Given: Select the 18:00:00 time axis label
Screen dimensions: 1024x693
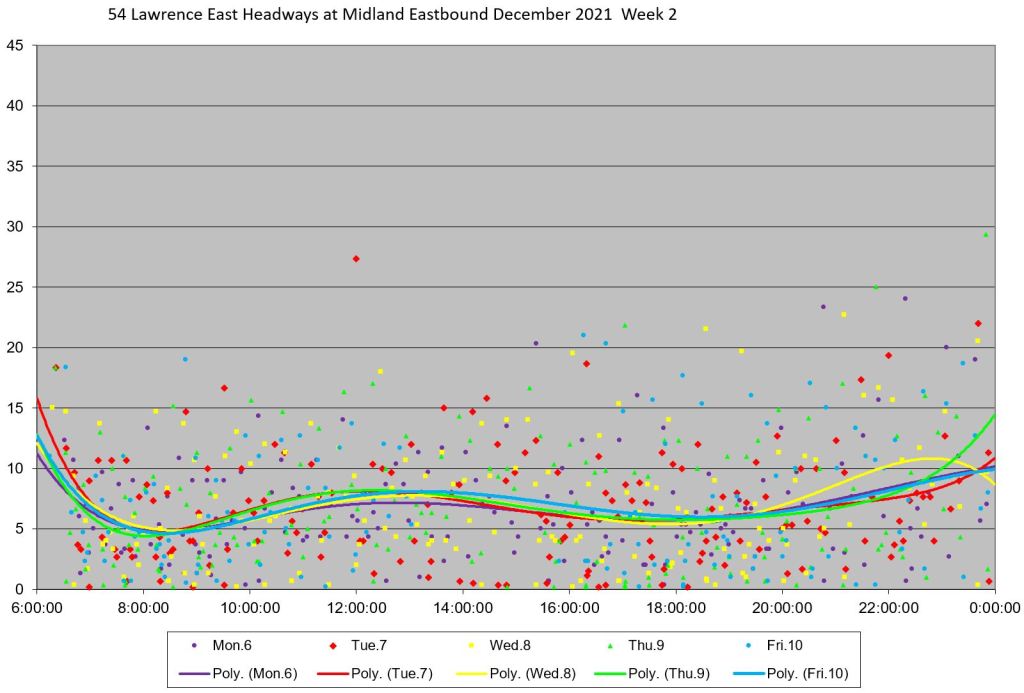Looking at the screenshot, I should [x=675, y=607].
